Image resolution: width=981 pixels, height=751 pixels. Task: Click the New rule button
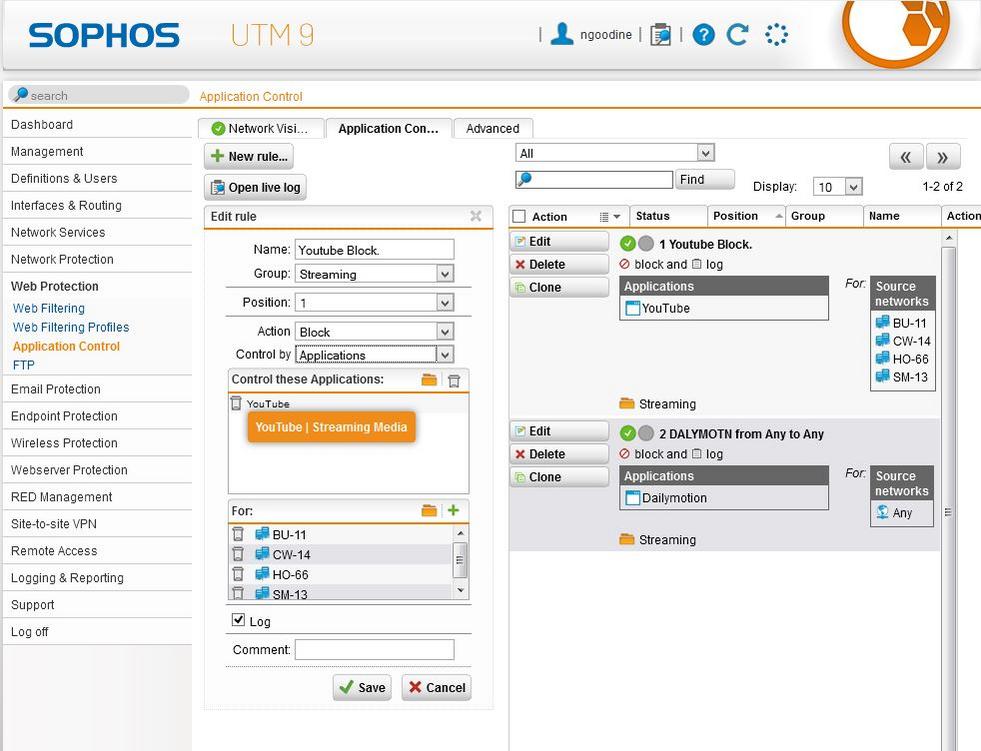pyautogui.click(x=249, y=156)
